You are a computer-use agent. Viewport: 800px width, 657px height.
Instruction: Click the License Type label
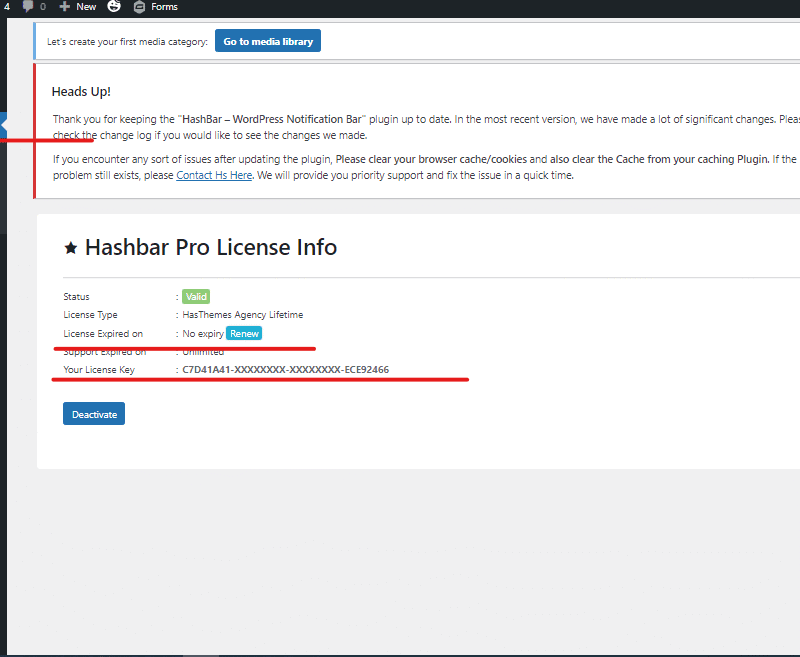[90, 315]
